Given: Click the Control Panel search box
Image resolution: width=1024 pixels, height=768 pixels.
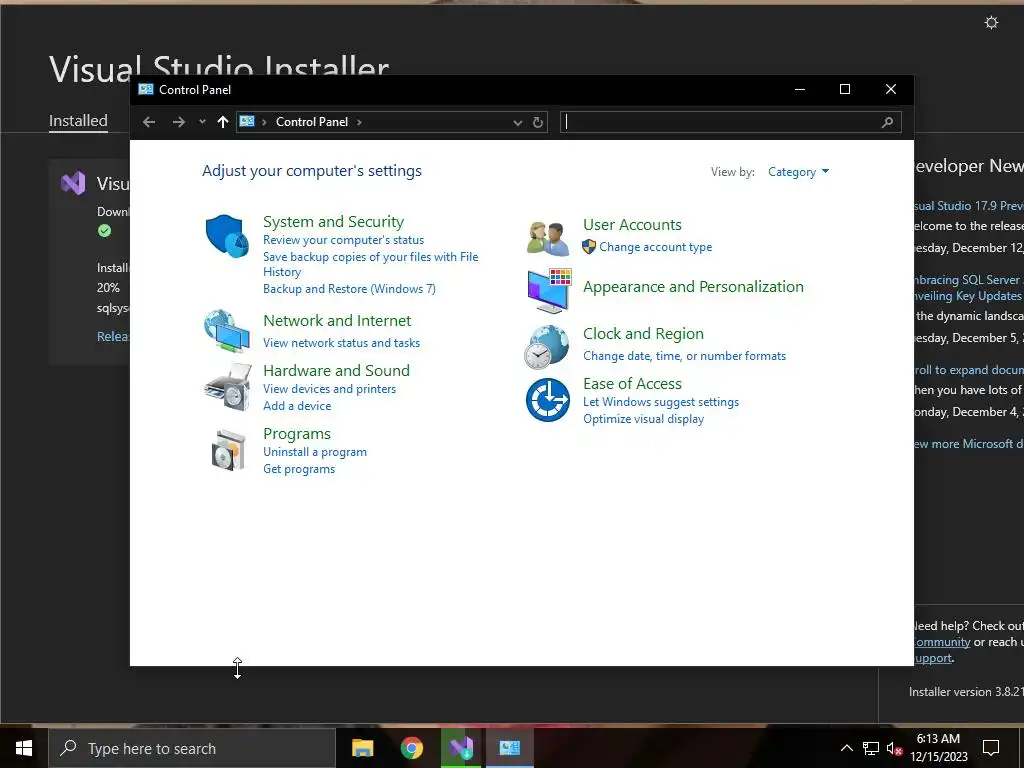Looking at the screenshot, I should click(731, 122).
